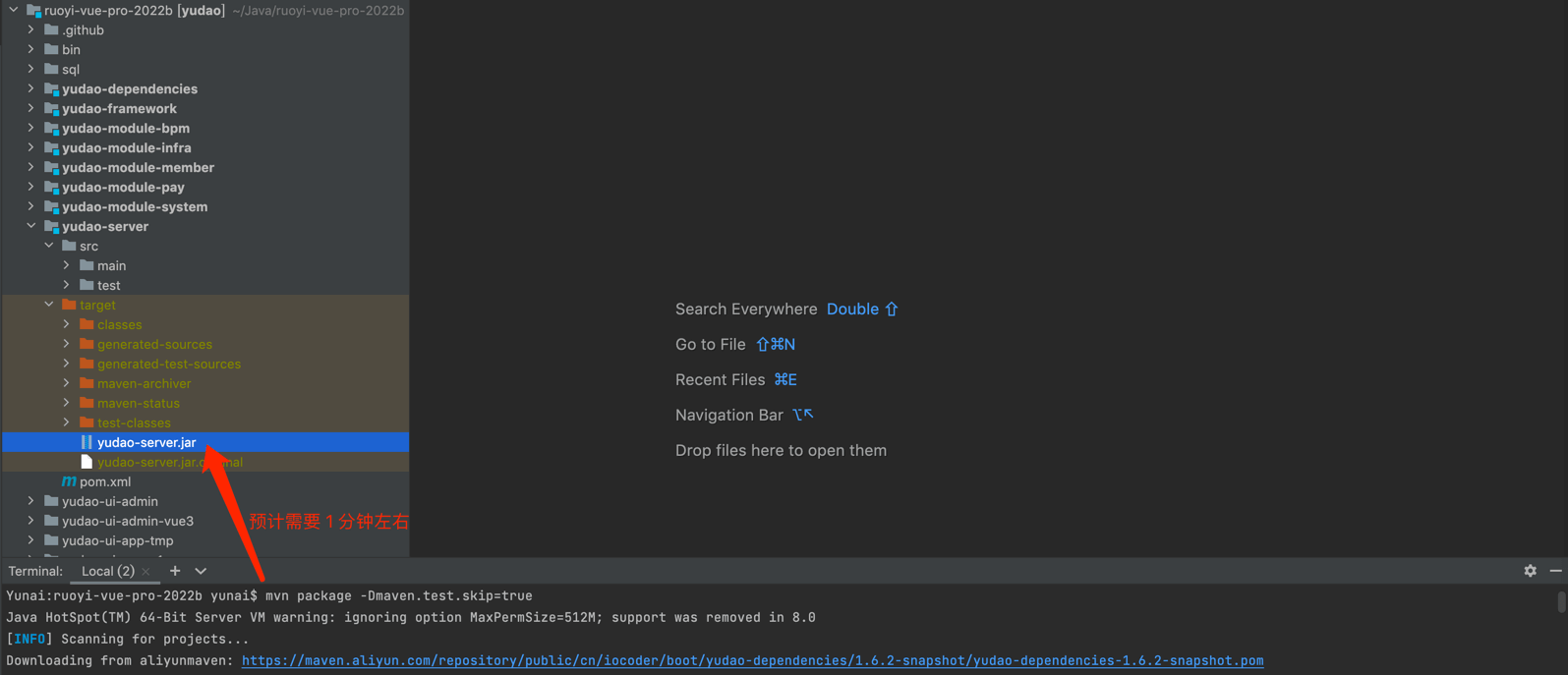This screenshot has height=675, width=1568.
Task: Expand the sql folder node
Action: coord(30,69)
